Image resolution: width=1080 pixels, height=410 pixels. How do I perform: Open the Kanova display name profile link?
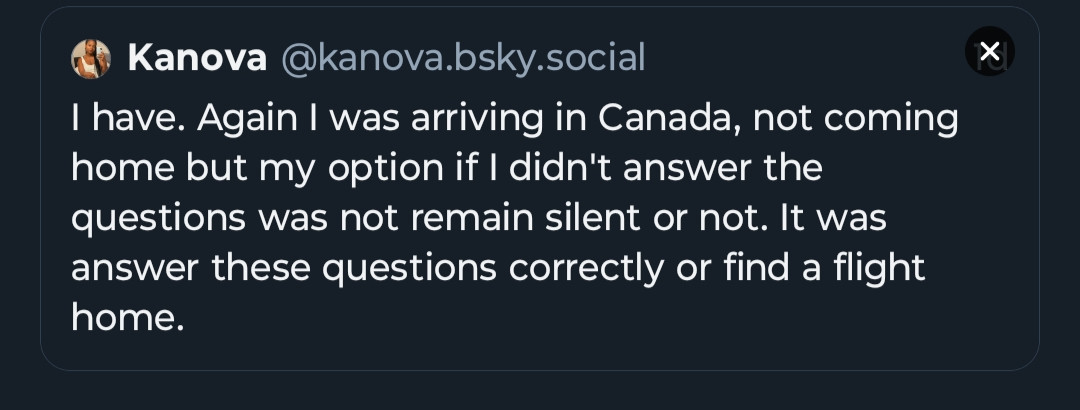point(197,58)
